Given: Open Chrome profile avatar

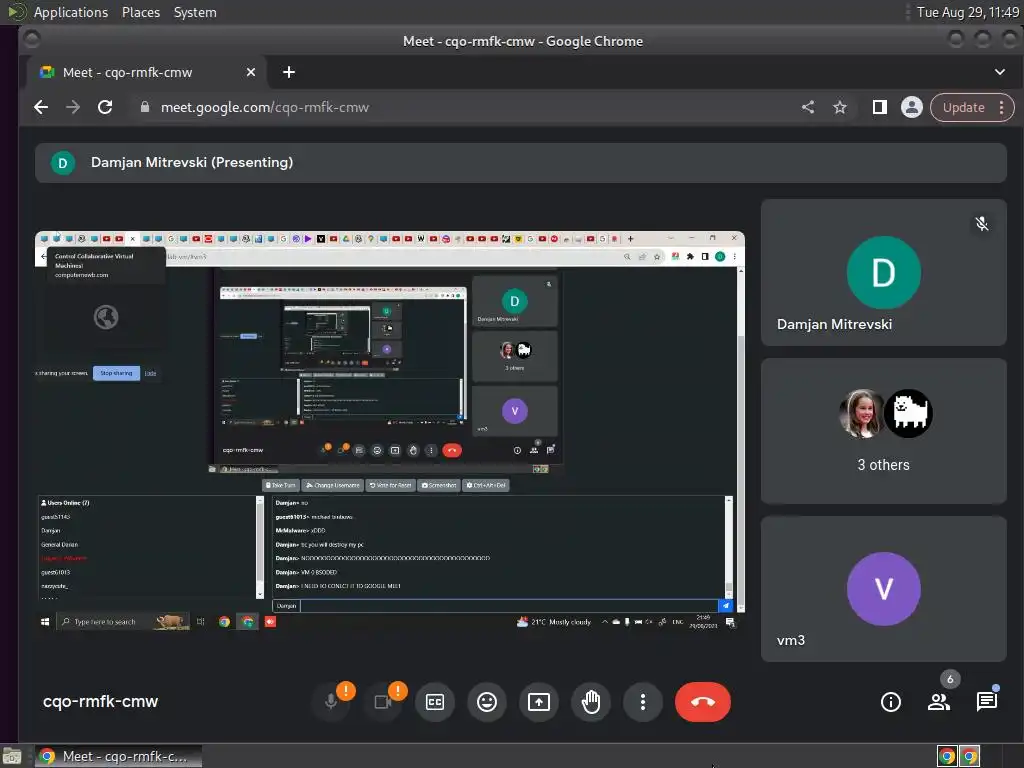Looking at the screenshot, I should pos(912,107).
